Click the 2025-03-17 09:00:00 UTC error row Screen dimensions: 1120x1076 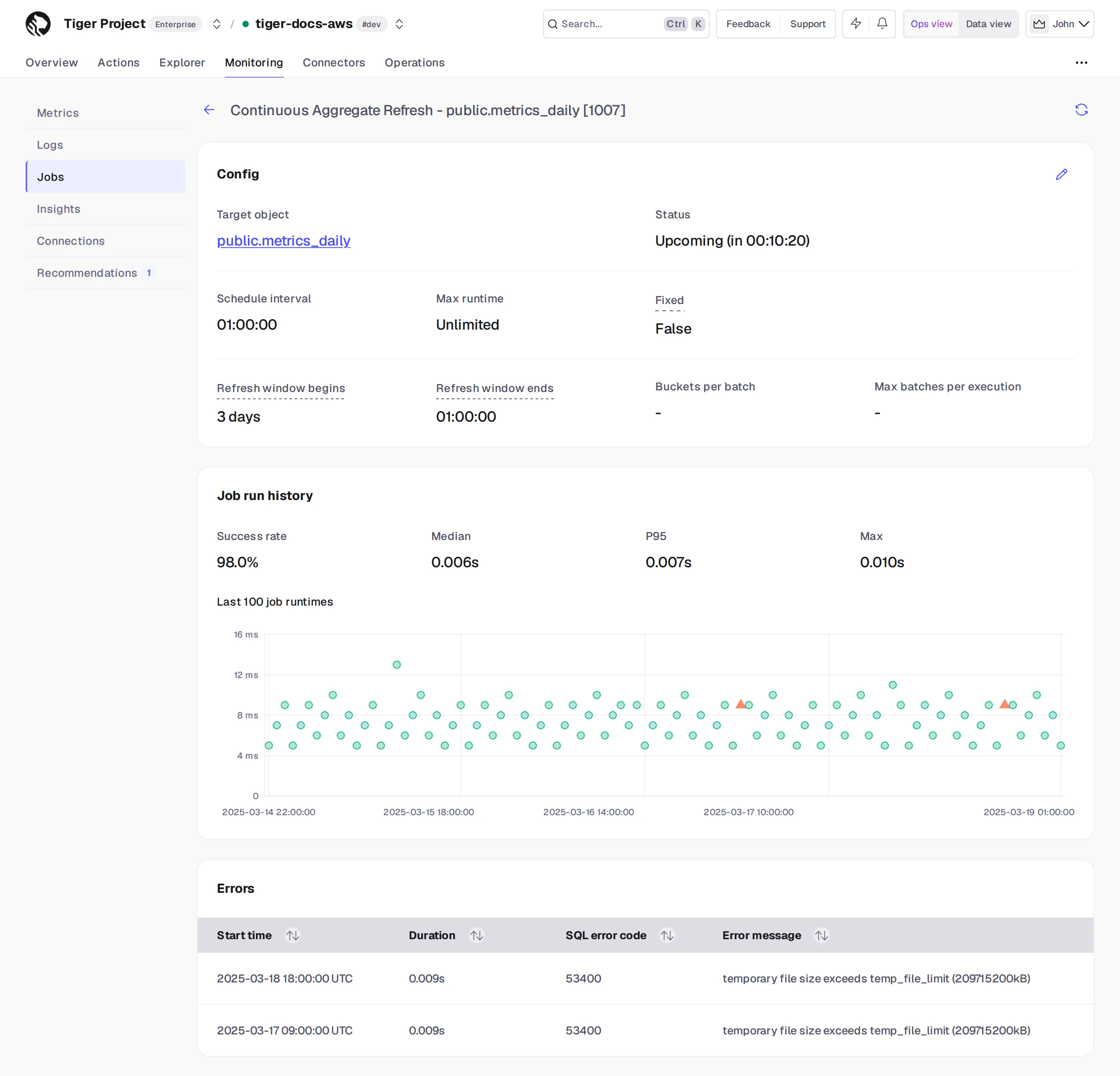(x=645, y=1030)
